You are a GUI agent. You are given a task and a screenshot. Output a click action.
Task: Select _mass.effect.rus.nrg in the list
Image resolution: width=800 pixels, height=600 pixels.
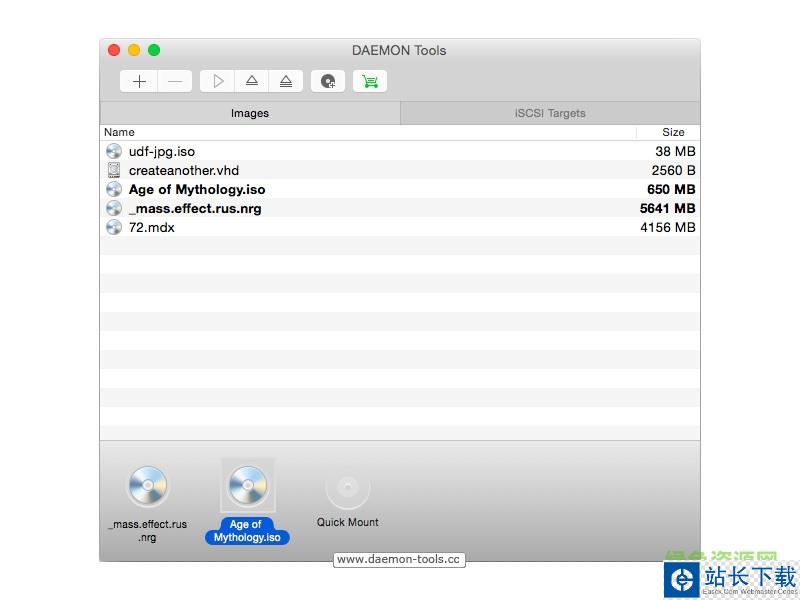tap(195, 208)
